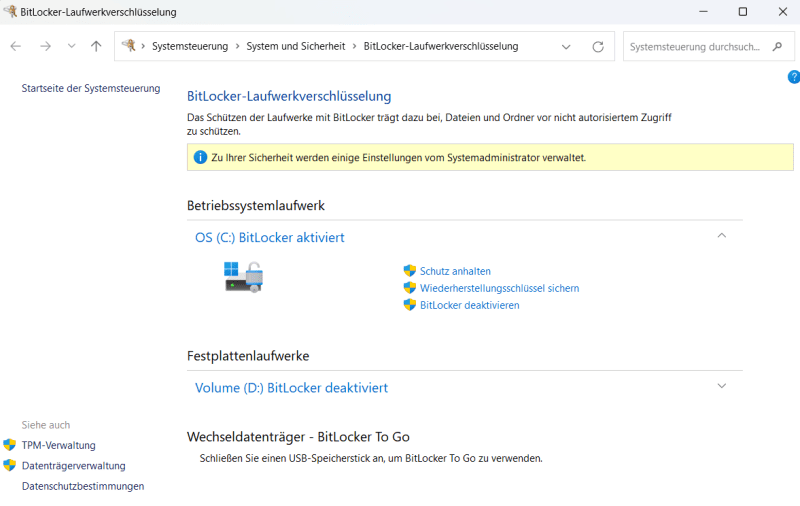Click the Systemsteuerung search field
The image size is (800, 506).
[696, 46]
